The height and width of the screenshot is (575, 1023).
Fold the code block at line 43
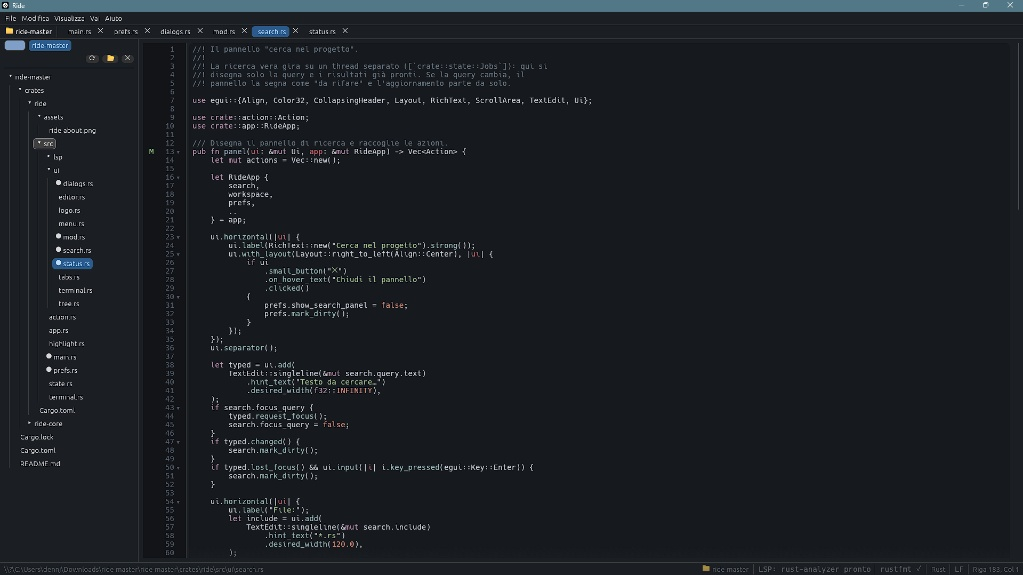(x=178, y=408)
